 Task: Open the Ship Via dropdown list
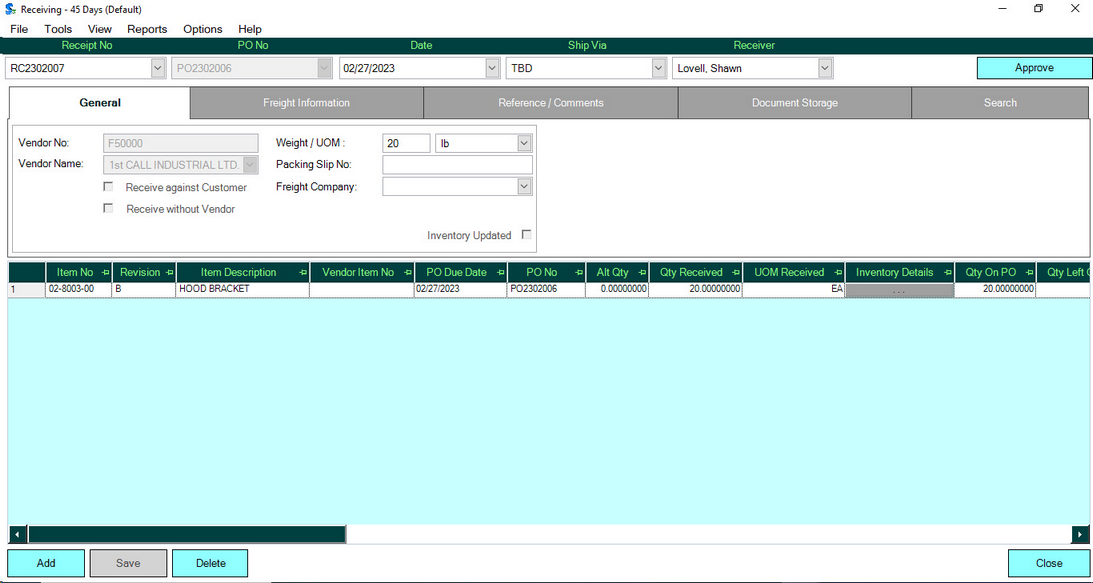pyautogui.click(x=658, y=68)
